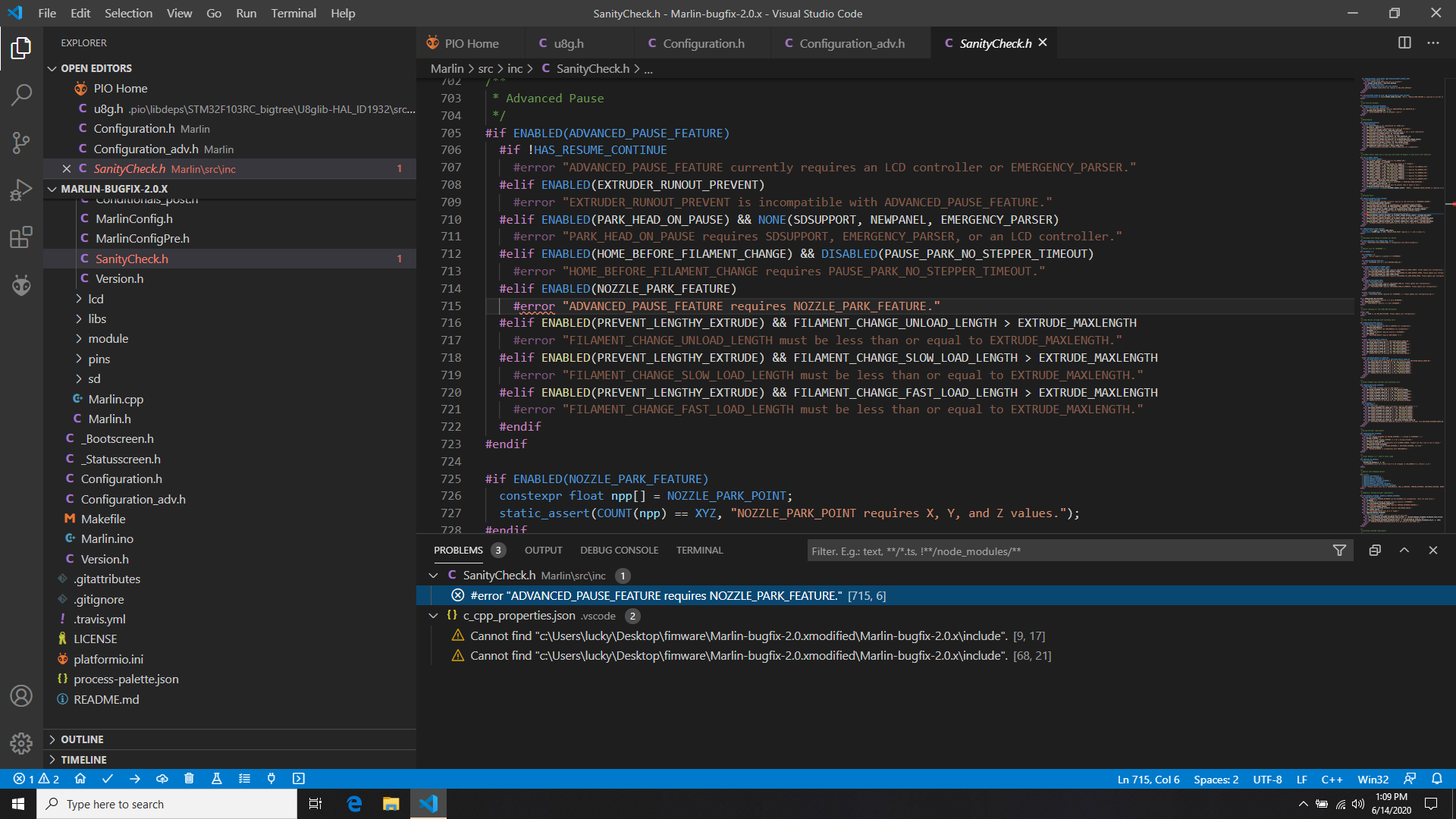Screen dimensions: 1456x819
Task: Open the Extensions view in the activity bar
Action: [x=20, y=237]
